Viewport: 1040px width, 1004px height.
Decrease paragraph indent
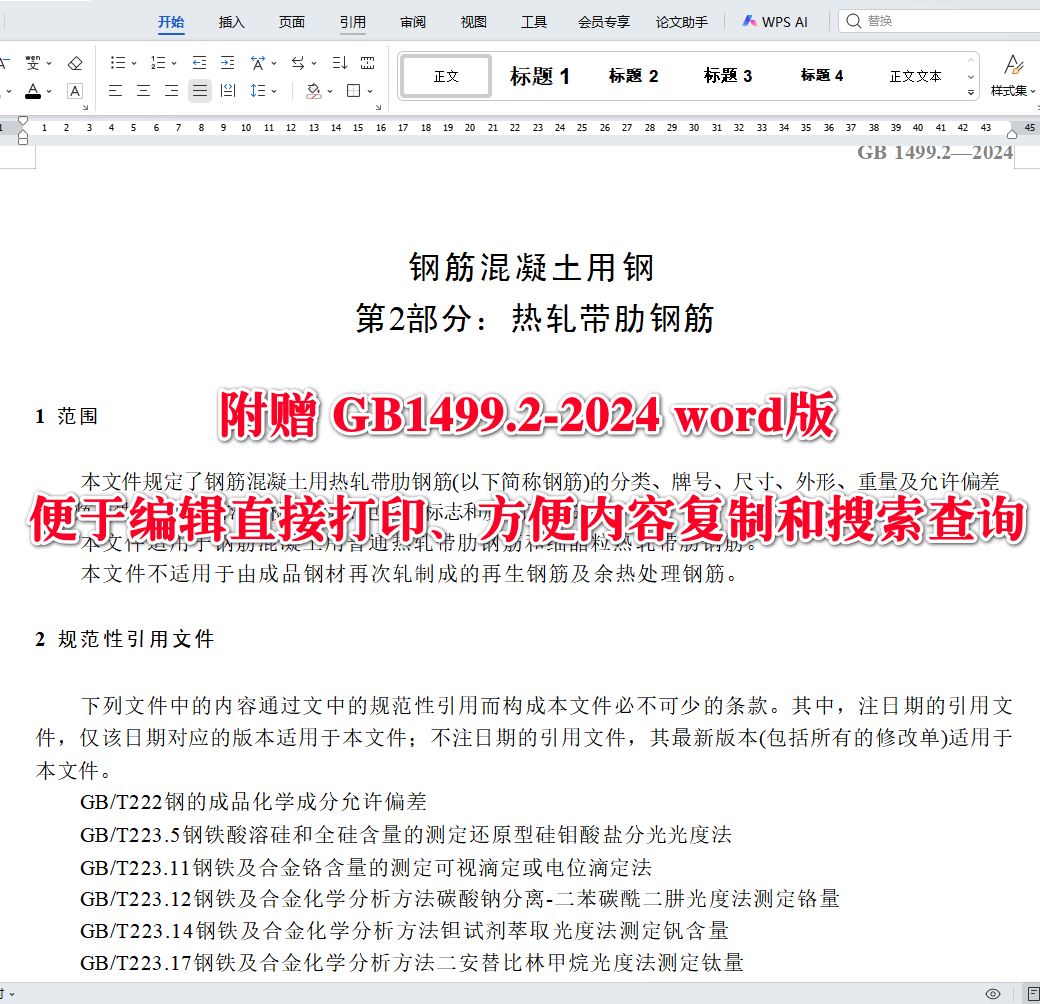click(x=199, y=63)
